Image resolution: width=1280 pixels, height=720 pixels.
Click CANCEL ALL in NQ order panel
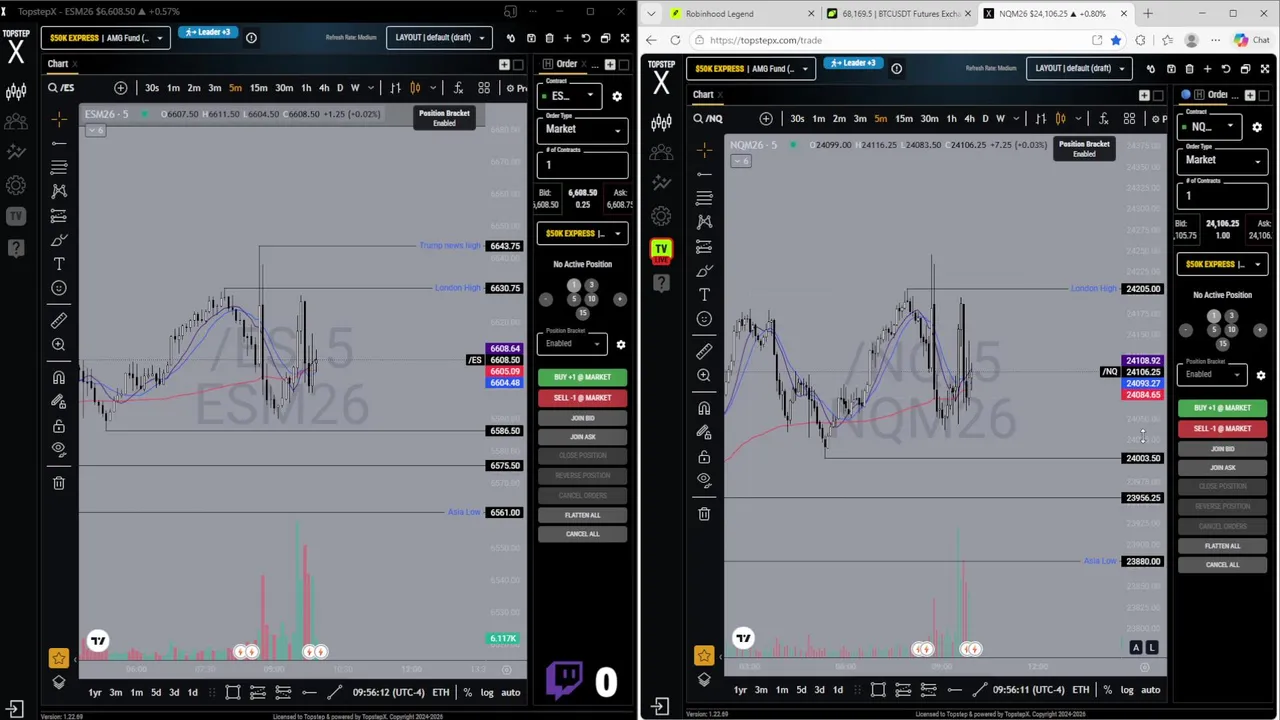pyautogui.click(x=1222, y=565)
